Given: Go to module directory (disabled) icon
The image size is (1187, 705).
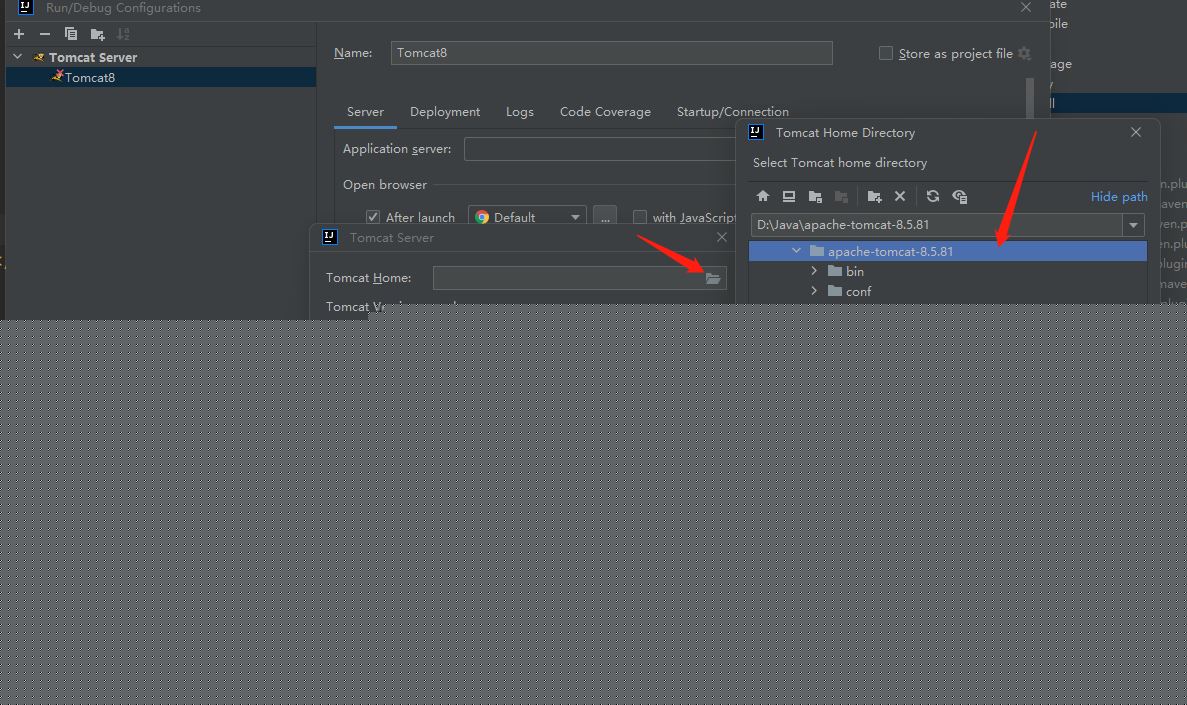Looking at the screenshot, I should [x=840, y=196].
